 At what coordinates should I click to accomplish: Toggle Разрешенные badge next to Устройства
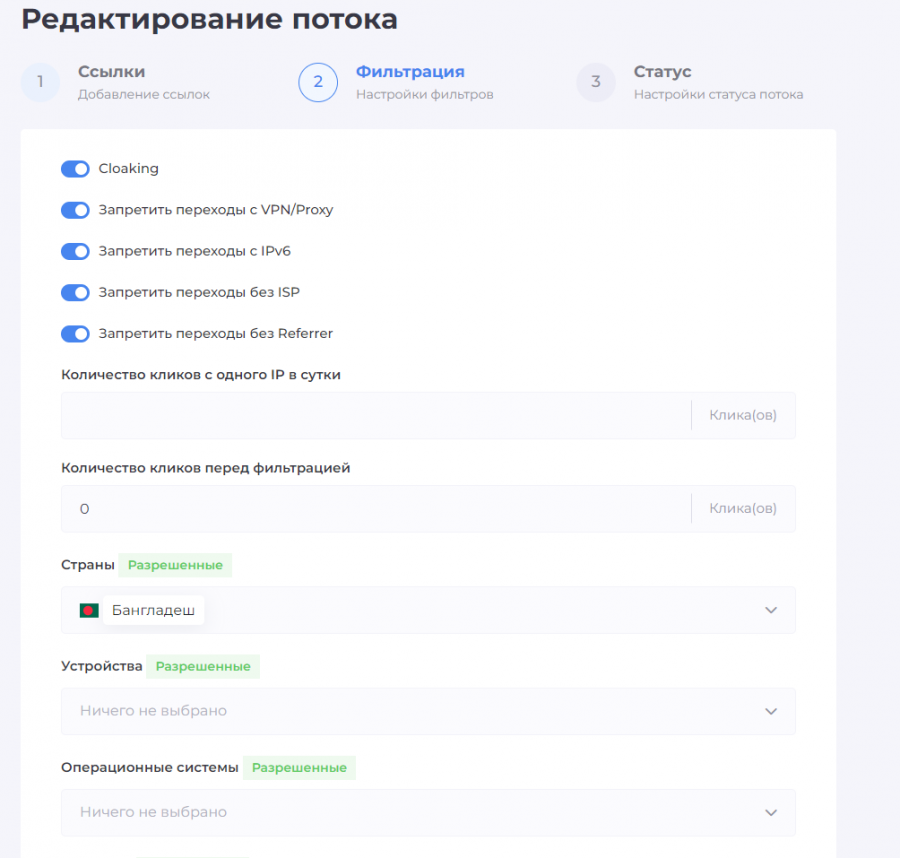click(x=203, y=667)
